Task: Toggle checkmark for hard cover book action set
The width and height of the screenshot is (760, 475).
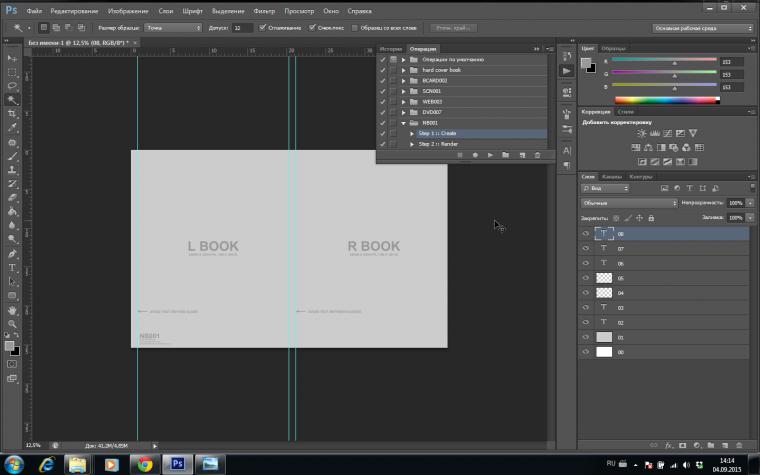Action: click(x=382, y=70)
